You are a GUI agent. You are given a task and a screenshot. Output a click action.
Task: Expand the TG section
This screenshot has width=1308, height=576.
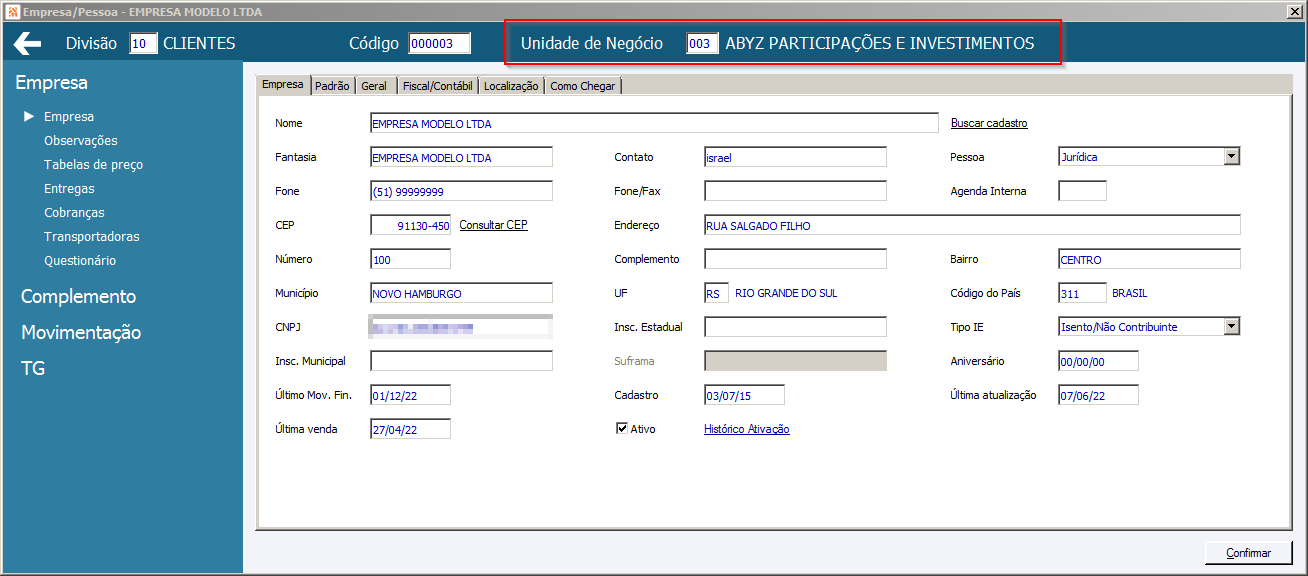(33, 369)
